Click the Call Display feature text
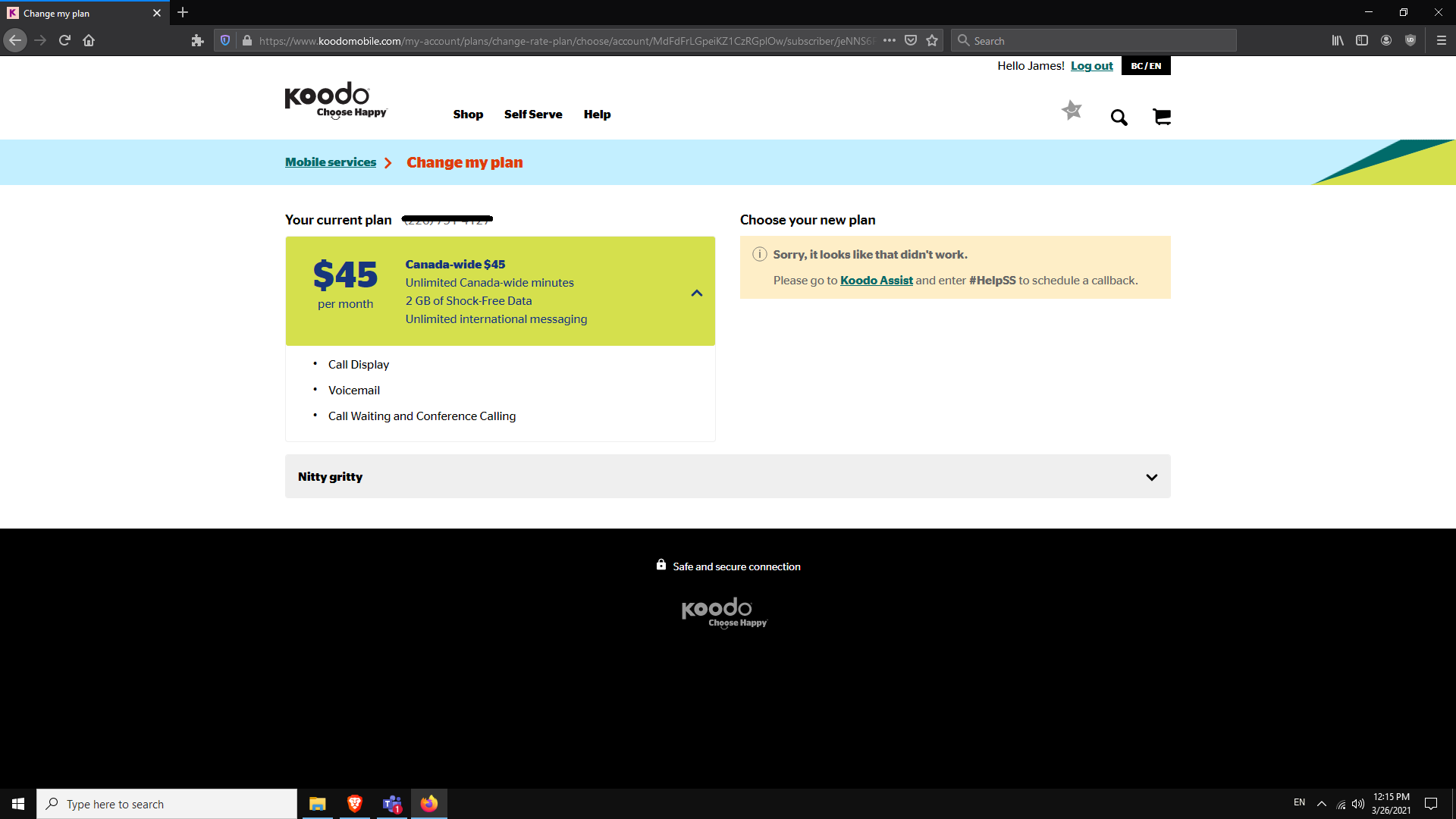This screenshot has height=819, width=1456. click(359, 365)
